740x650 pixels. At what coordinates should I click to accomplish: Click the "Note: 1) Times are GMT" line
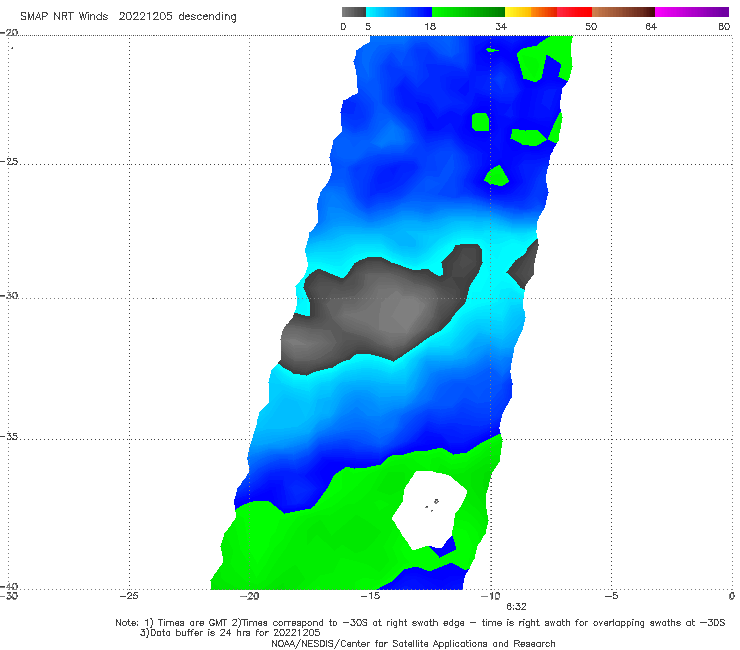[420, 623]
